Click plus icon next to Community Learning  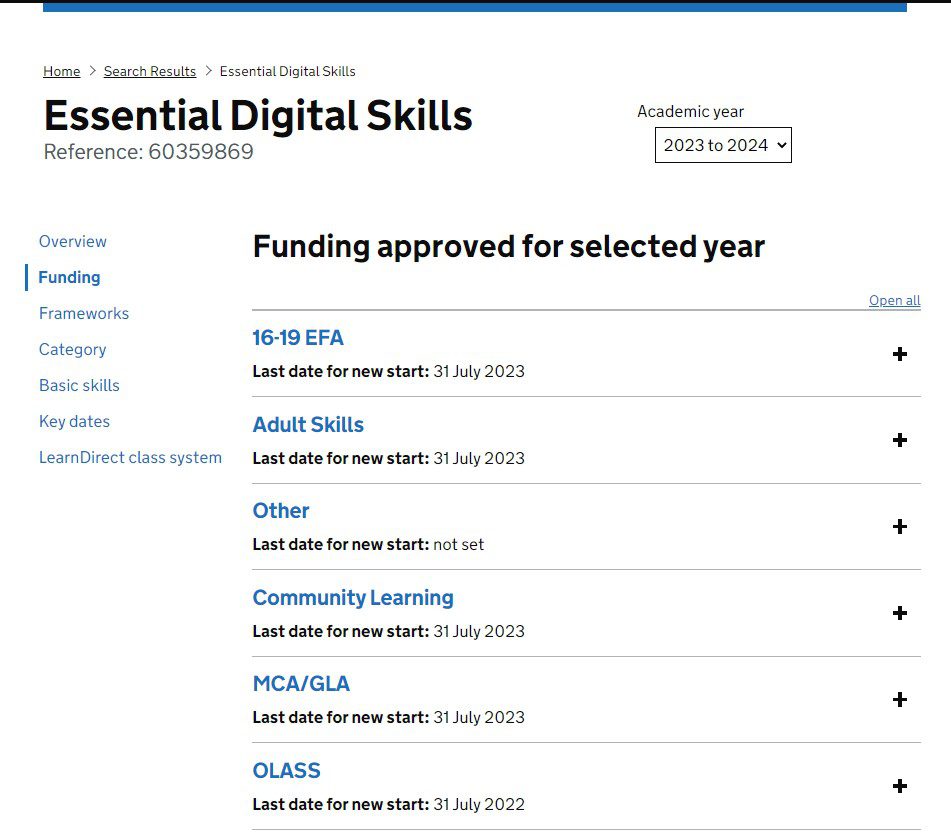tap(899, 613)
